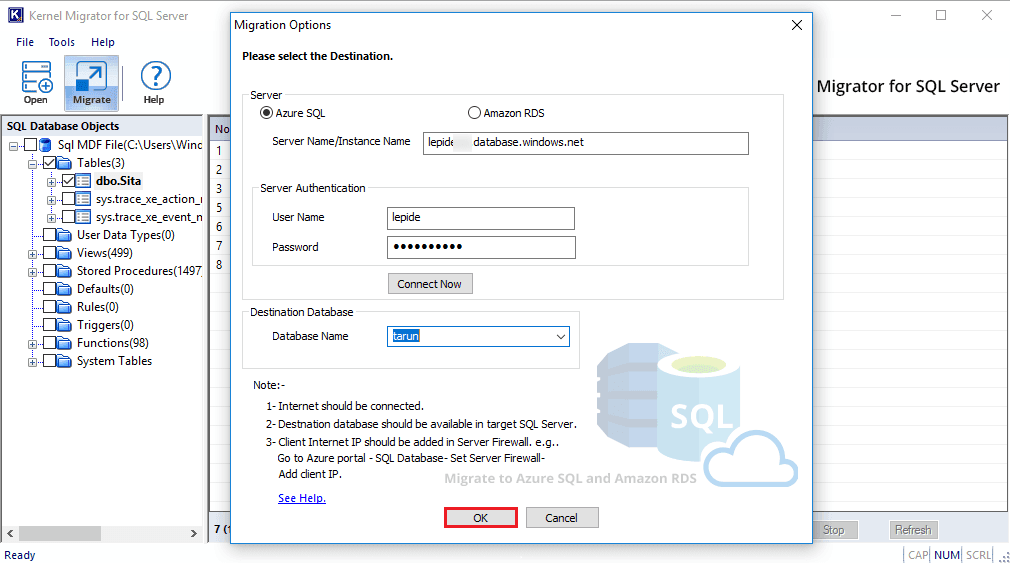The height and width of the screenshot is (563, 1010).
Task: Collapse the Tables(3) node
Action: click(x=32, y=164)
